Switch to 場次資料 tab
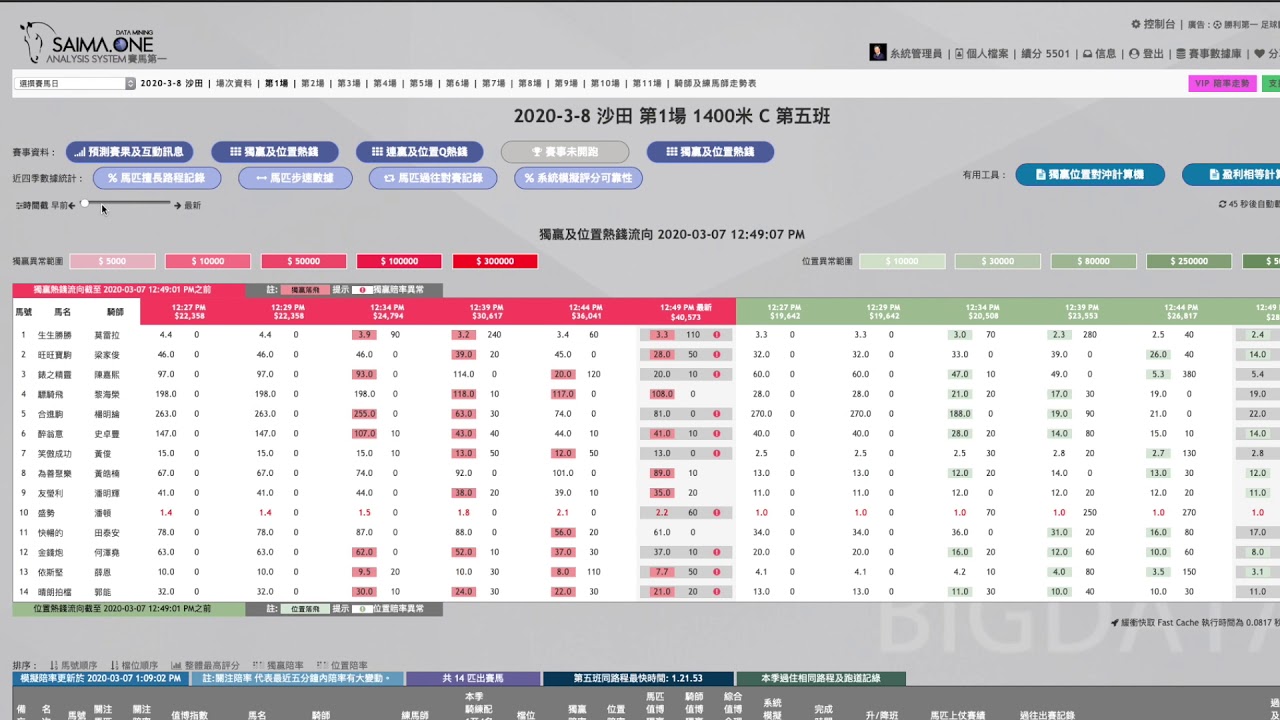This screenshot has height=720, width=1280. click(x=234, y=84)
